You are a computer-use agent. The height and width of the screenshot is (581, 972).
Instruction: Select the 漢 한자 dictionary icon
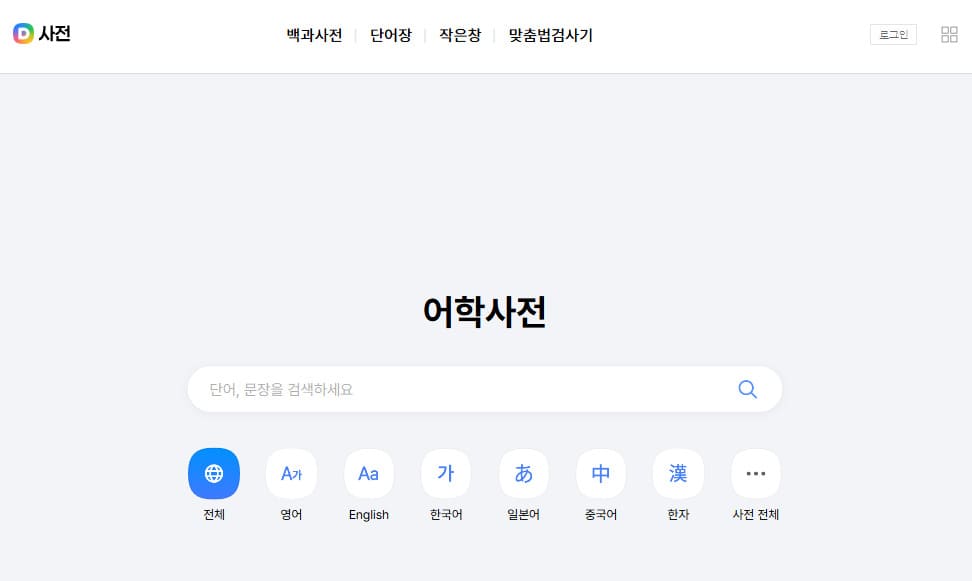coord(678,473)
